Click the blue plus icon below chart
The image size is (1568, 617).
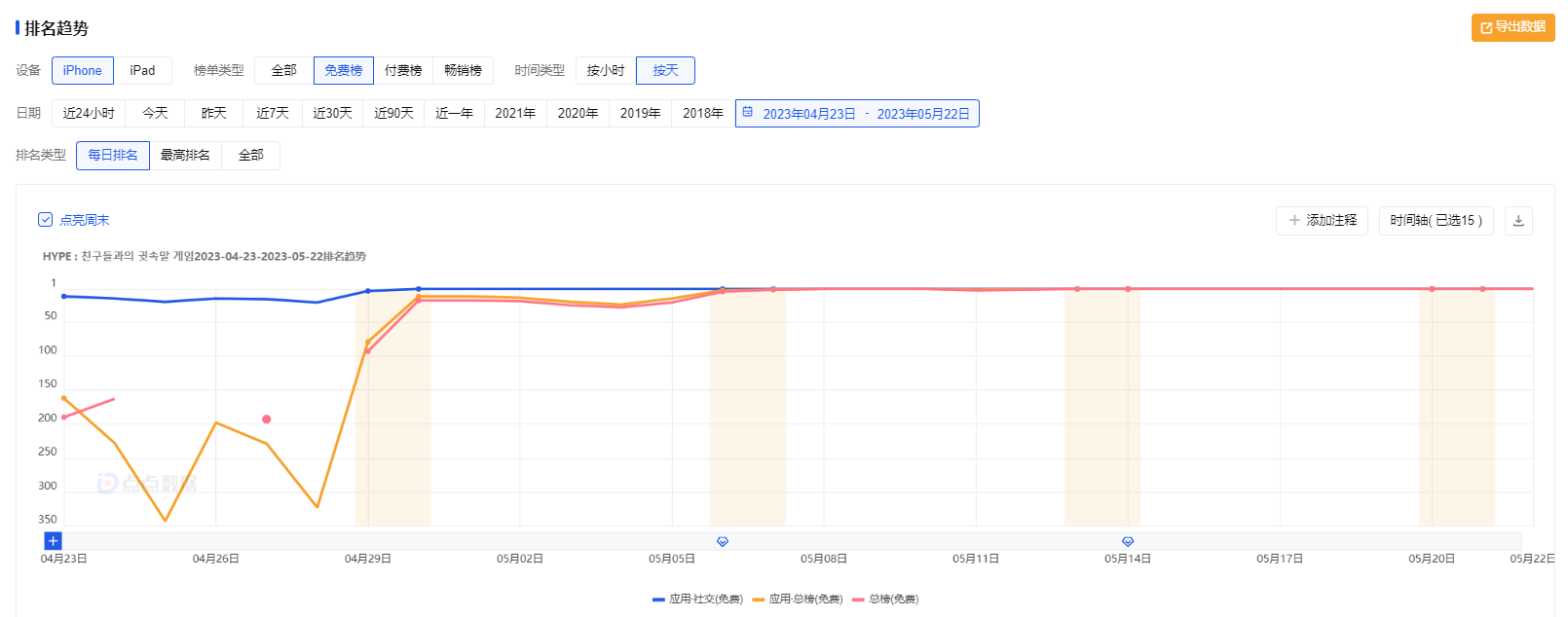(x=53, y=541)
